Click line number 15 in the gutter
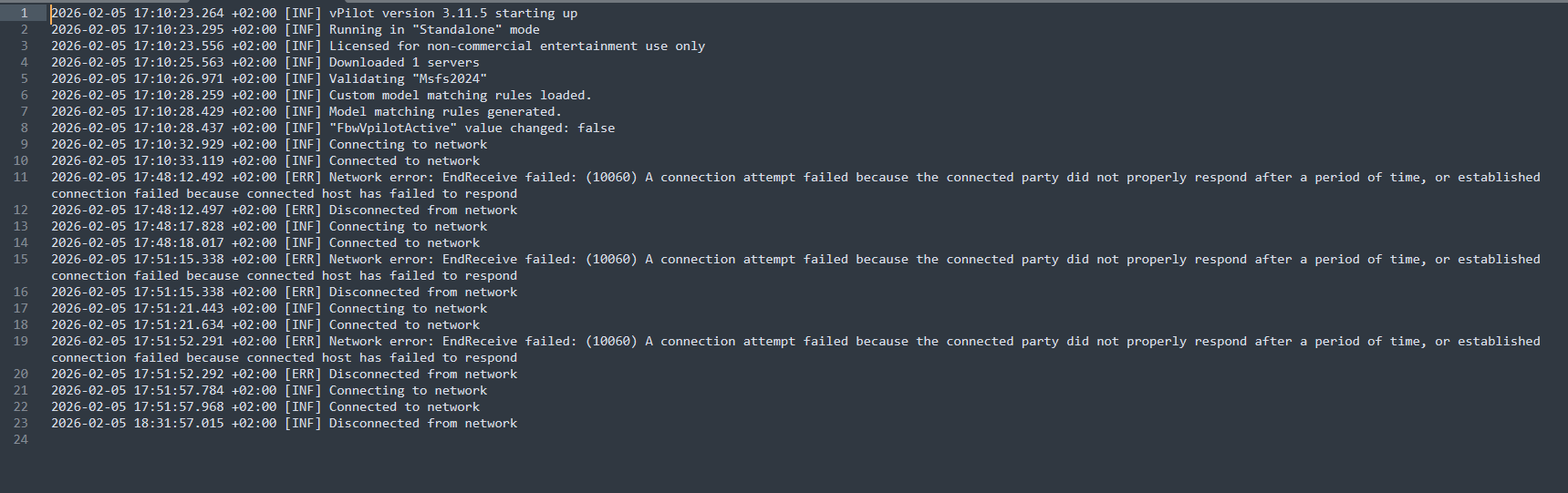Screen dimensions: 1568x493 (21, 260)
